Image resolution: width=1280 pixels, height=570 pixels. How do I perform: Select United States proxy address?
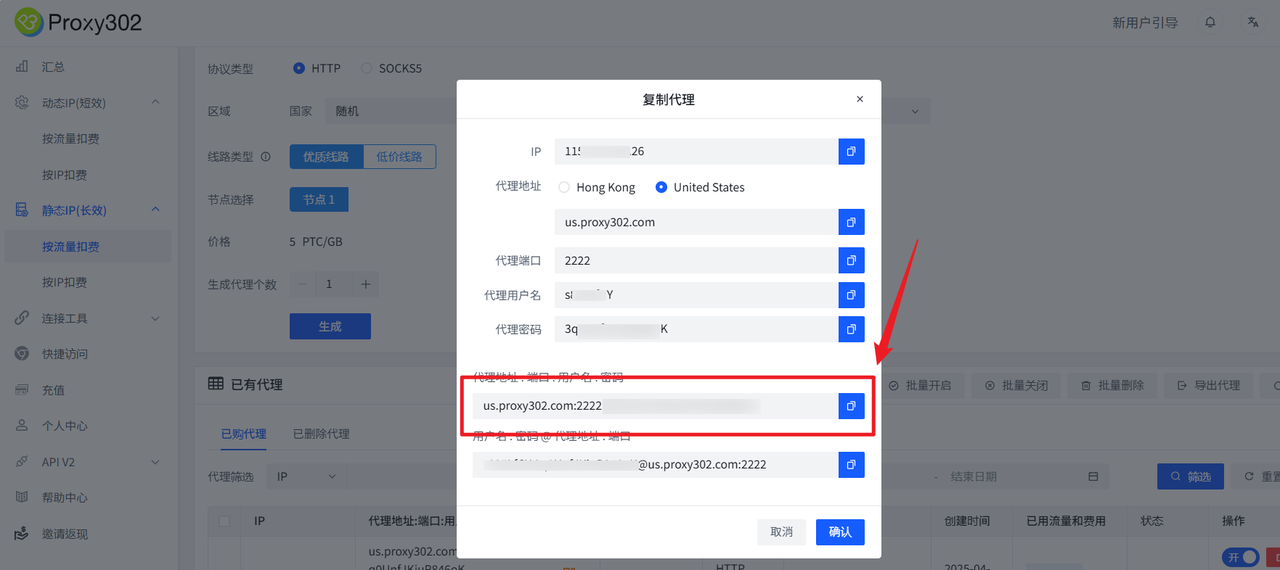(700, 187)
